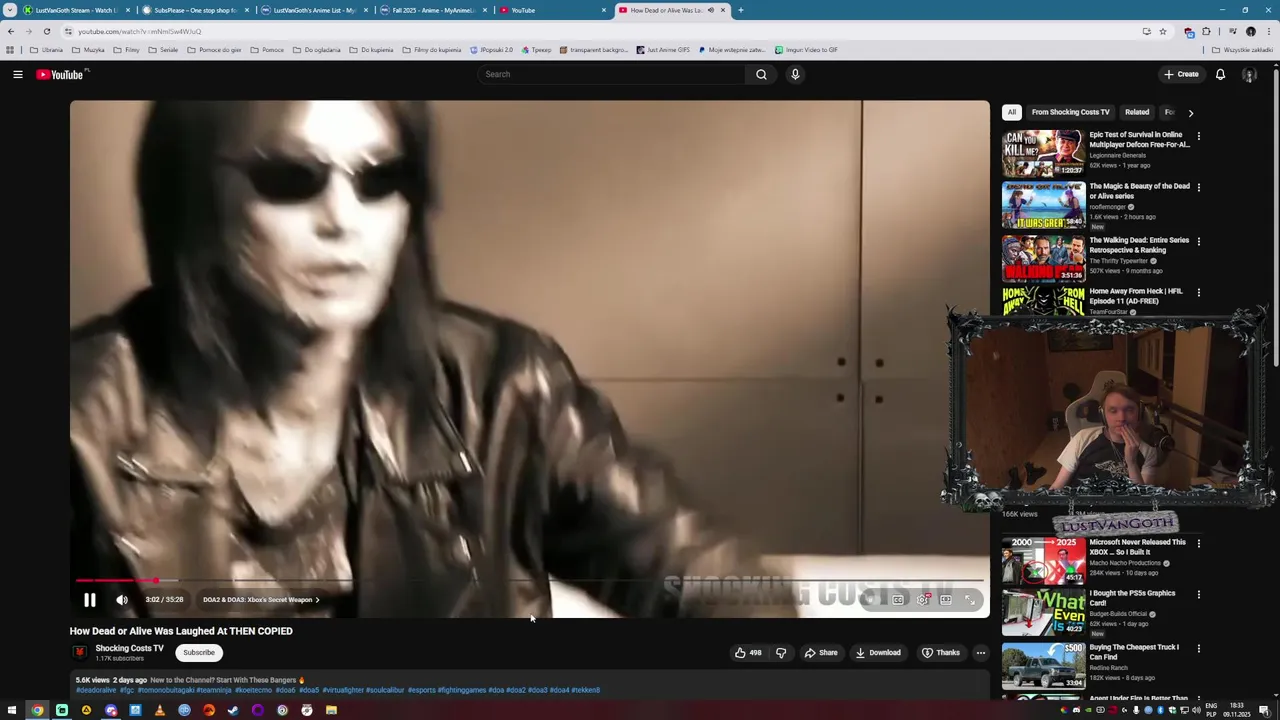Viewport: 1280px width, 720px height.
Task: Open Chrome from the taskbar
Action: coord(37,711)
